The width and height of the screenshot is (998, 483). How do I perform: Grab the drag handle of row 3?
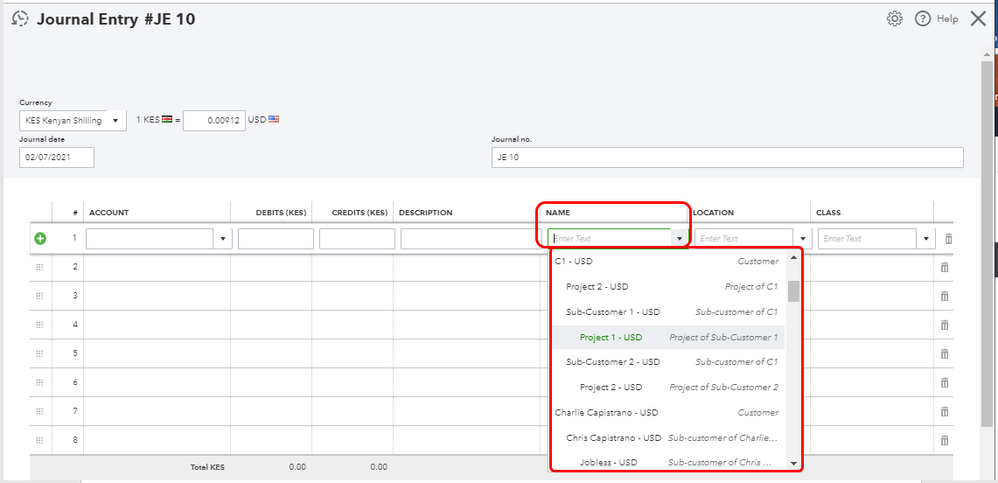tap(39, 296)
